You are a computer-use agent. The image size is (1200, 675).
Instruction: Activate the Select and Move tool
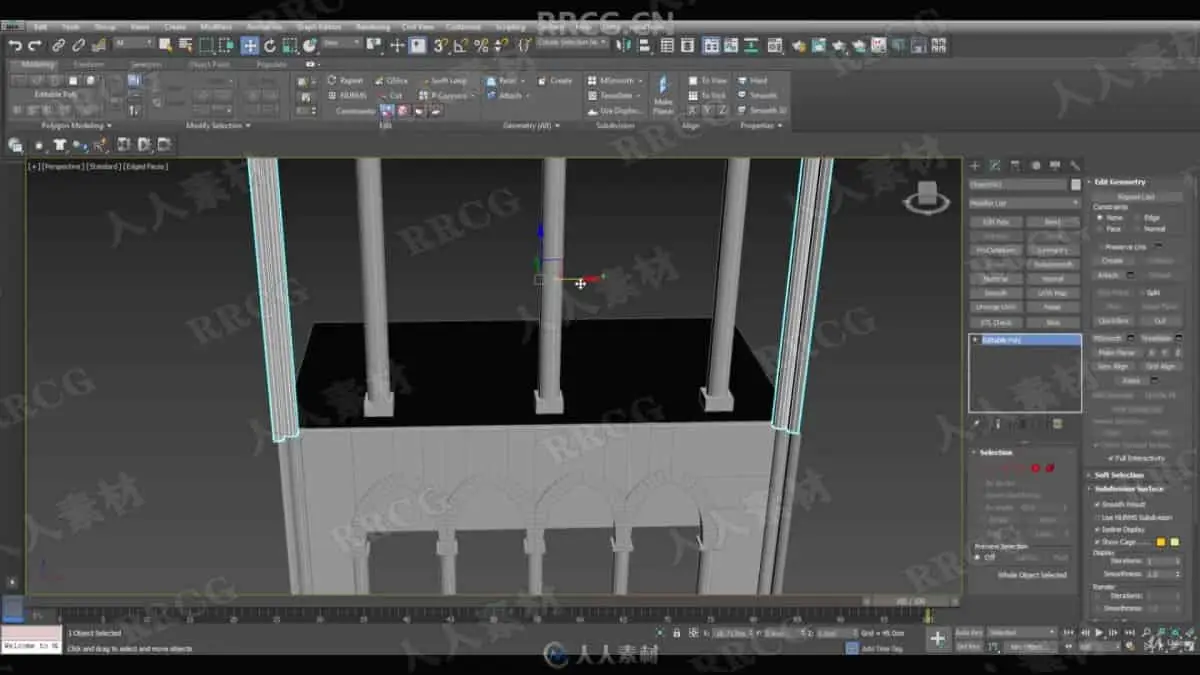(x=249, y=45)
